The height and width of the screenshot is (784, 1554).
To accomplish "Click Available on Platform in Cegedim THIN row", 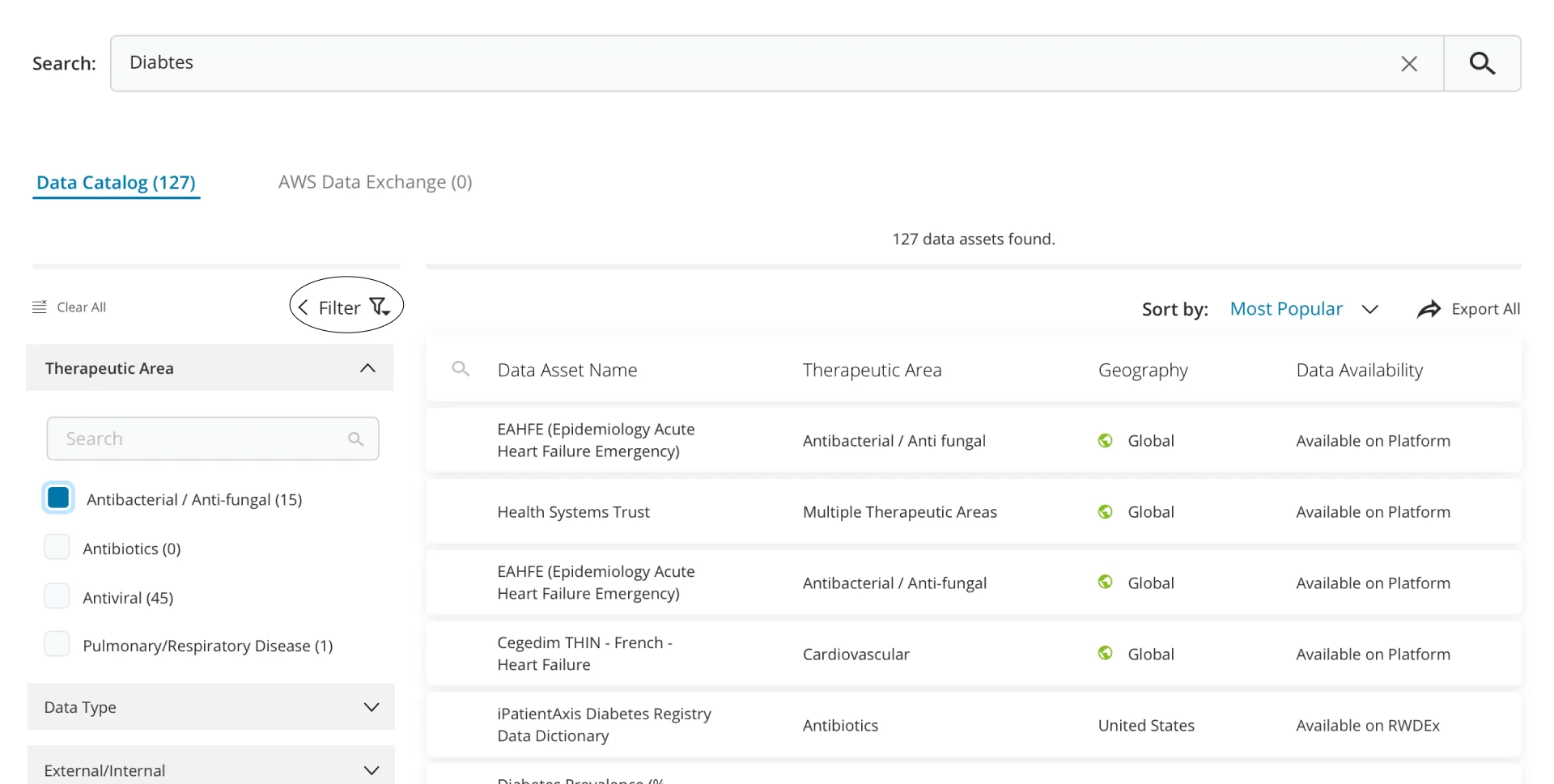I will coord(1373,654).
